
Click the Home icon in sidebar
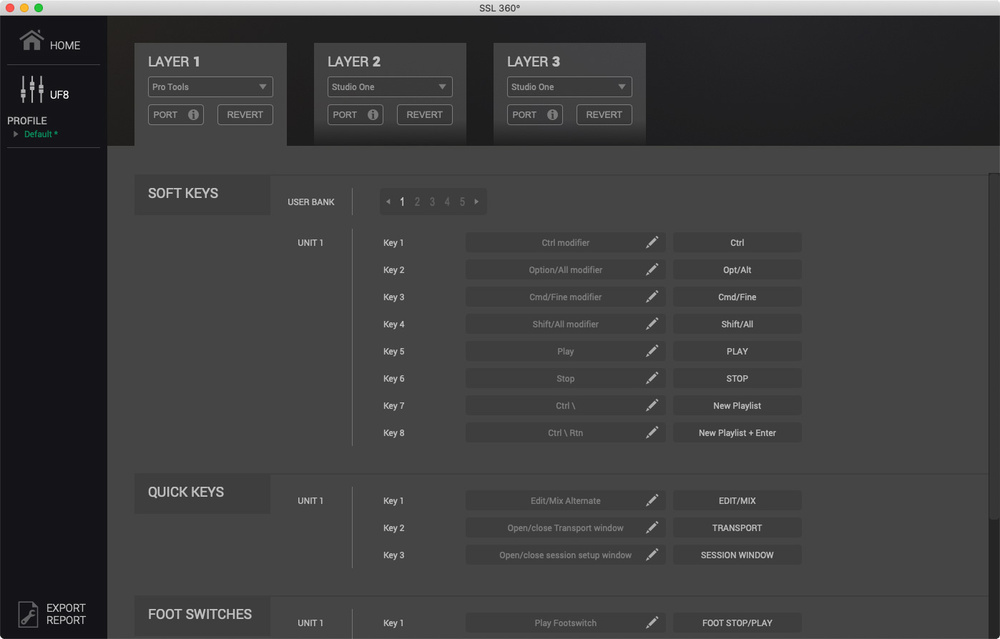31,41
